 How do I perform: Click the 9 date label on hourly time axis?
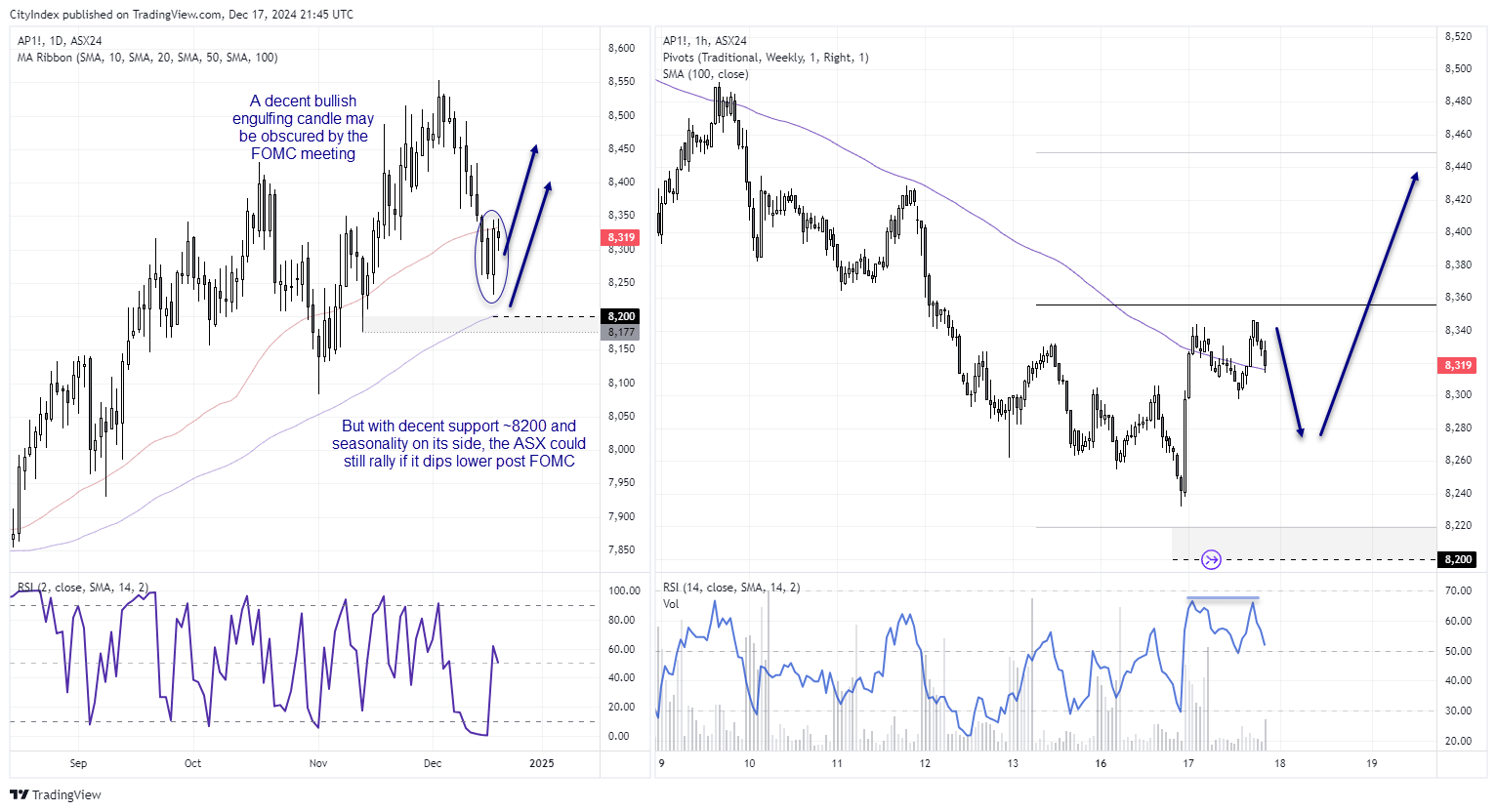[662, 763]
